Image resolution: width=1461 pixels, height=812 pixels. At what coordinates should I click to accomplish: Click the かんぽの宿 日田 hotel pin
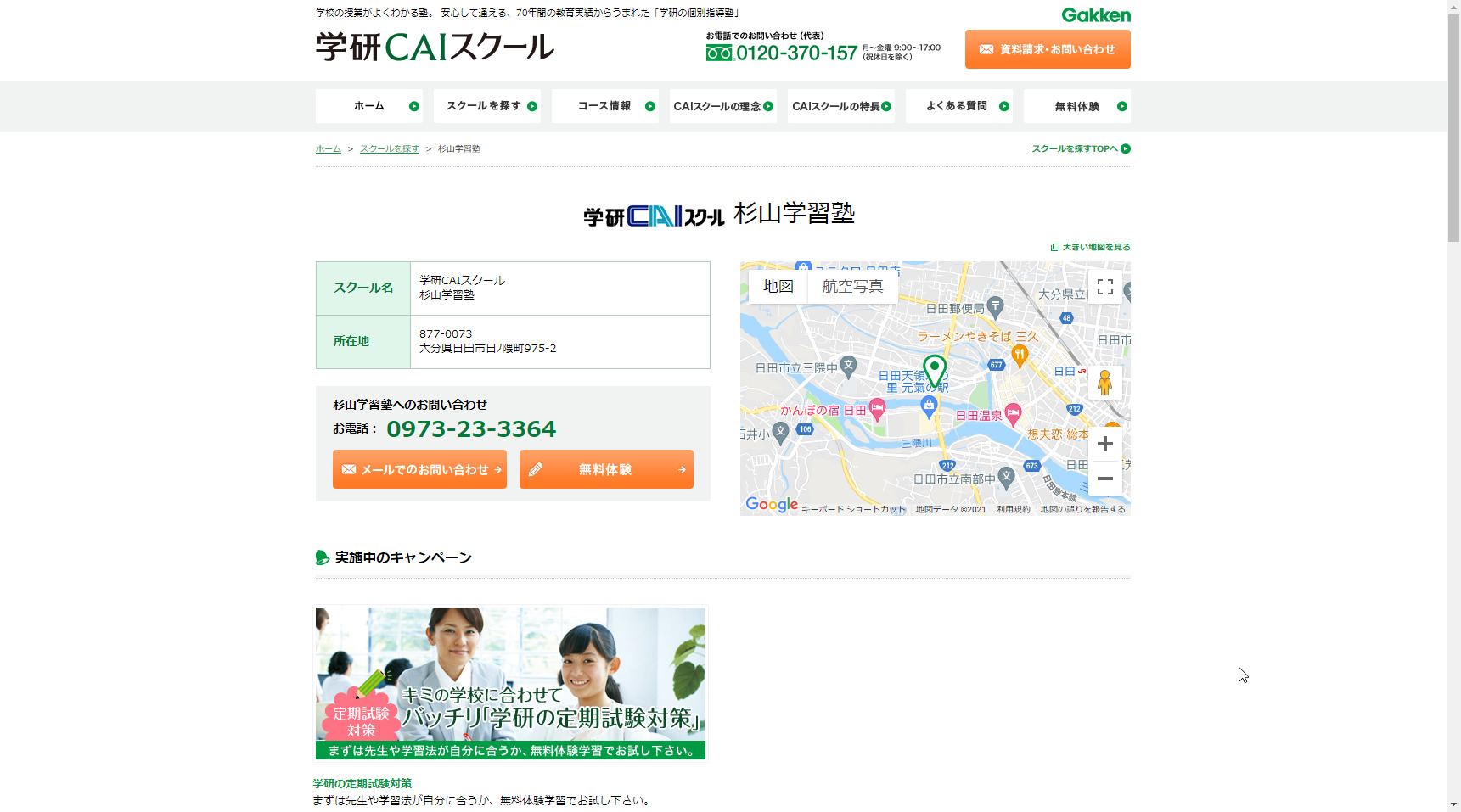pyautogui.click(x=877, y=410)
